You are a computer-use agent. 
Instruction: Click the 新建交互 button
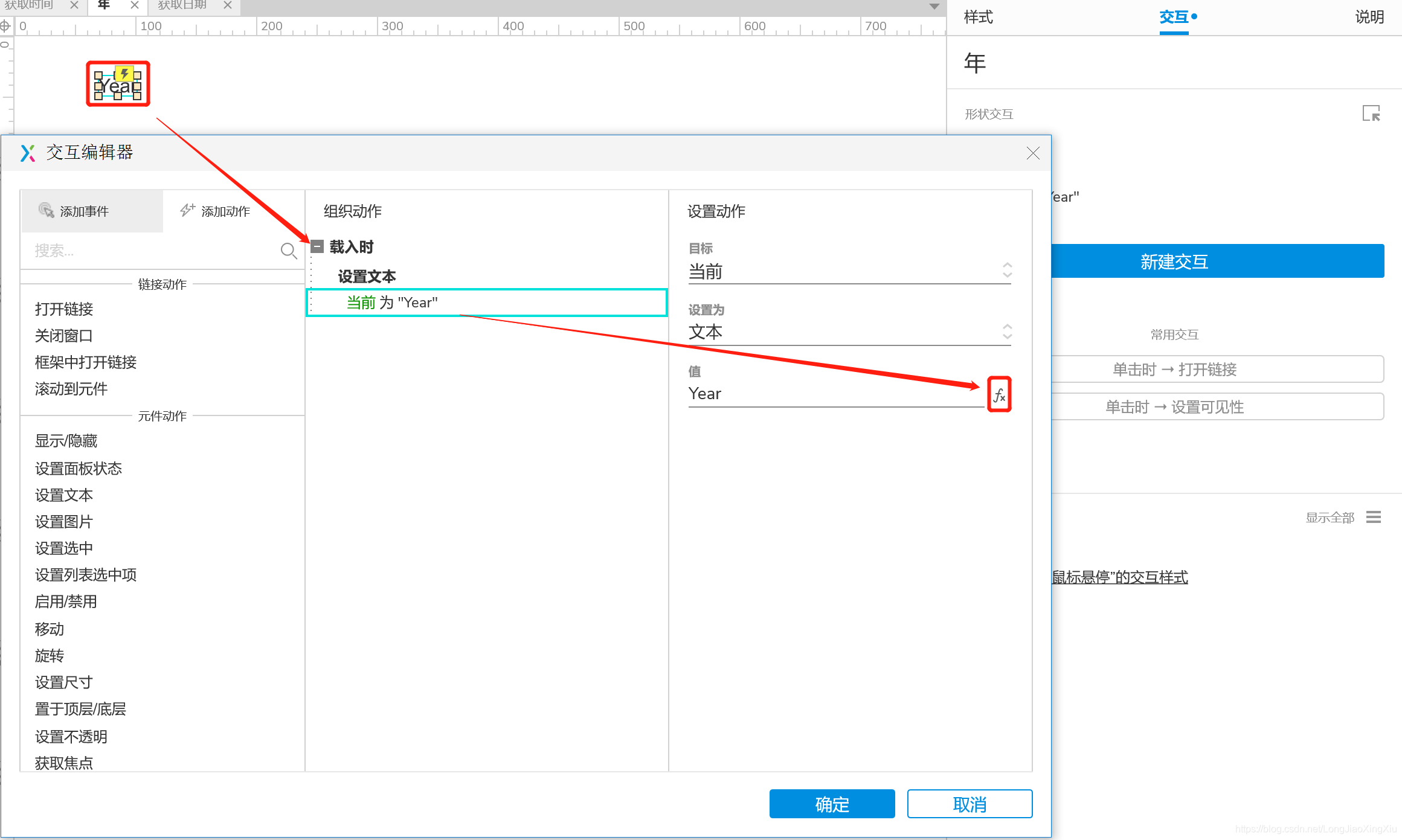(1174, 261)
